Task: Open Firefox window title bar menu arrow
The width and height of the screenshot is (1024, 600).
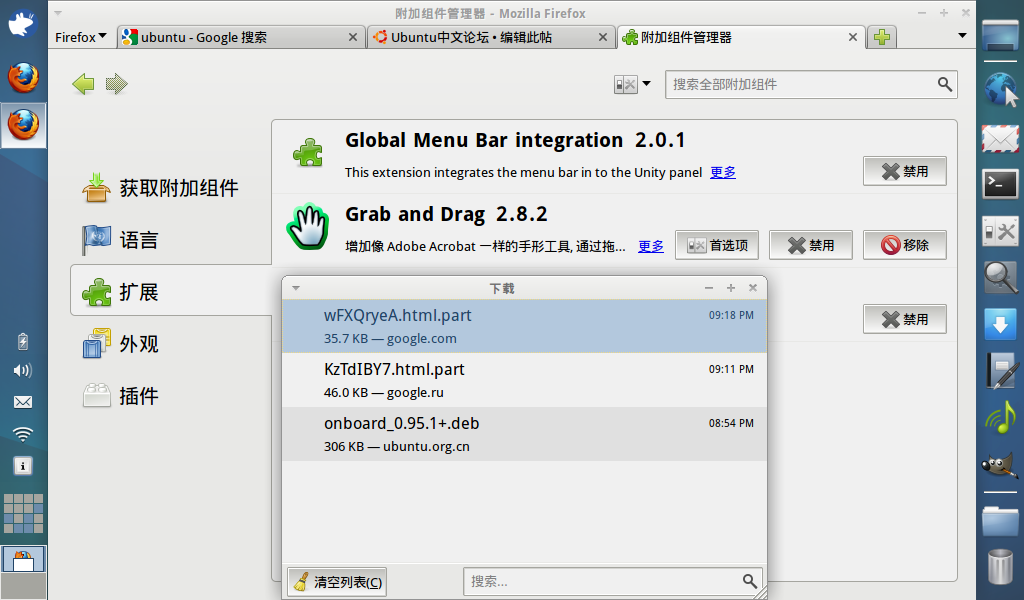Action: tap(57, 12)
